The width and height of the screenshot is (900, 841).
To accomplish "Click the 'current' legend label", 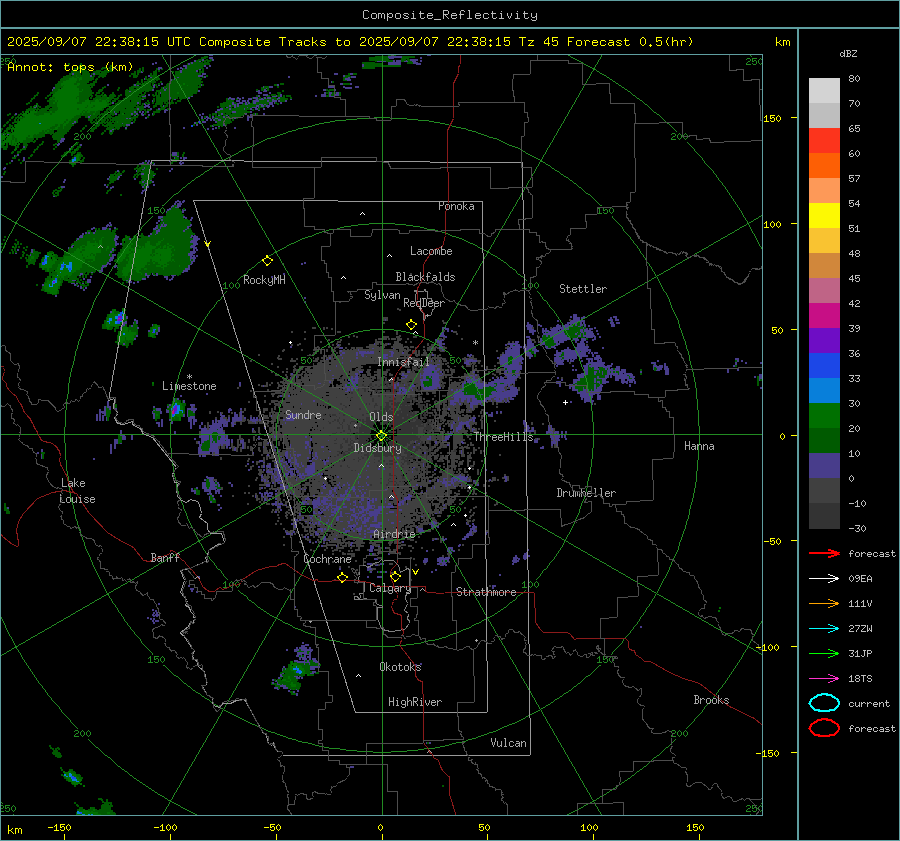I will coord(868,704).
